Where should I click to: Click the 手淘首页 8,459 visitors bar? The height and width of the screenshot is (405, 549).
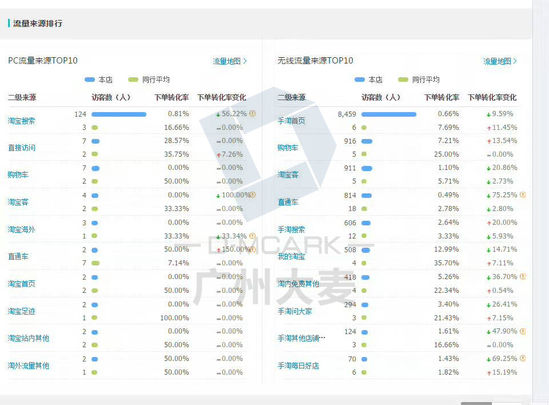(x=389, y=114)
